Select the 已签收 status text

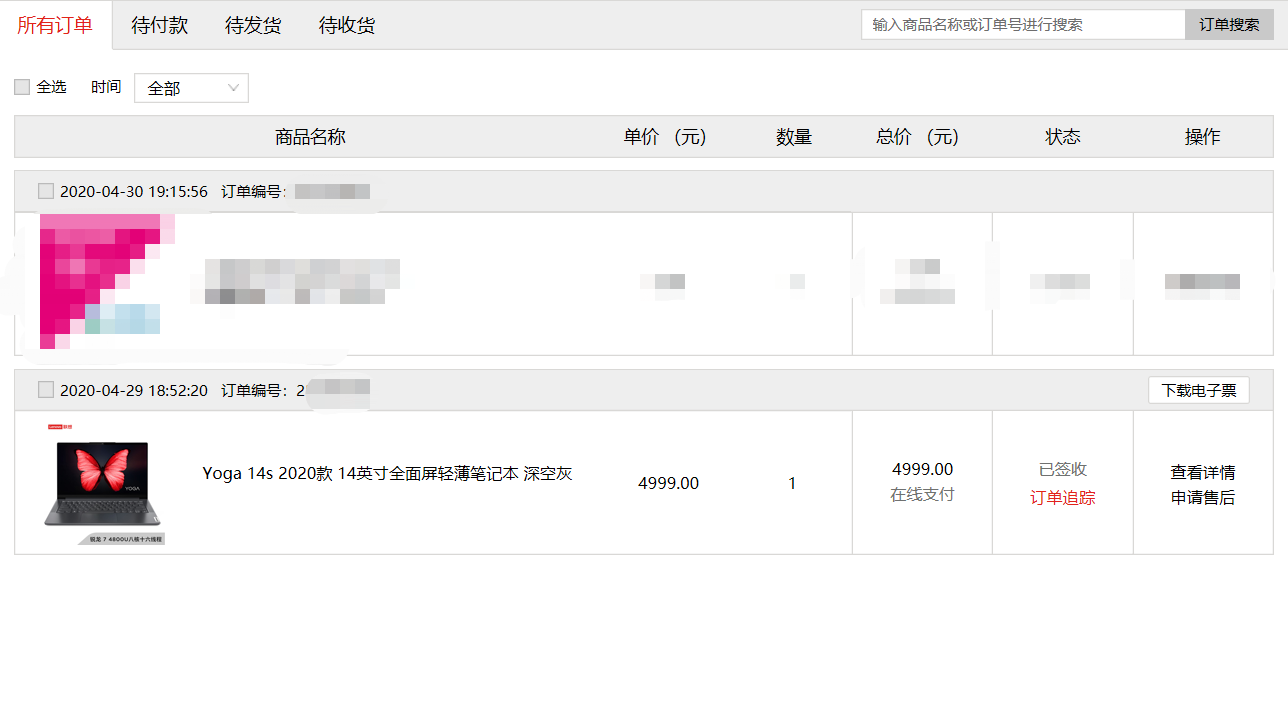click(x=1063, y=469)
